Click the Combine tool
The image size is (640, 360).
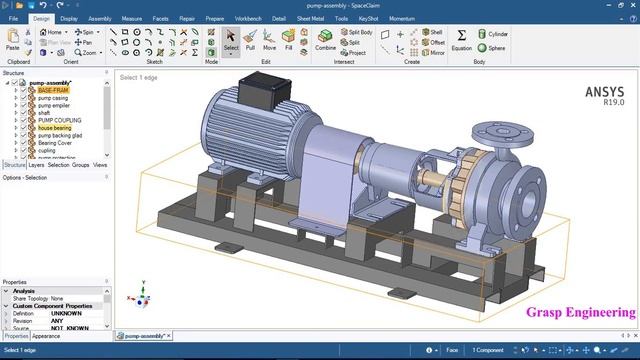325,41
